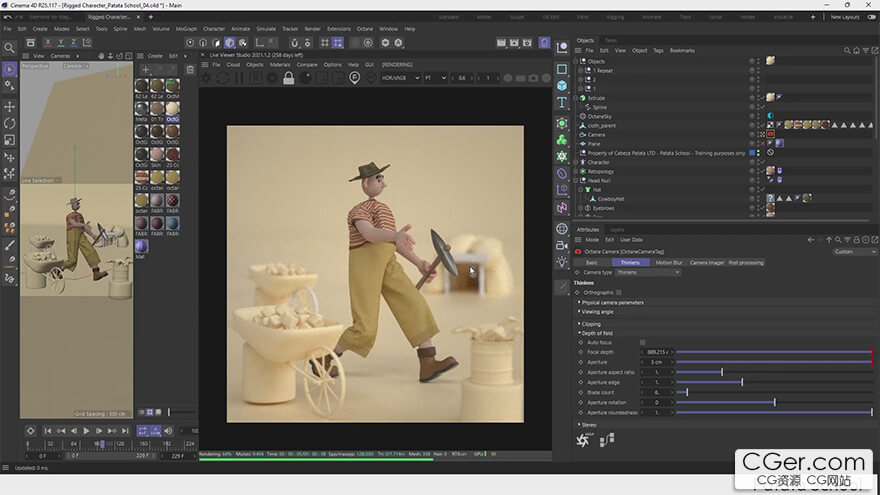880x495 pixels.
Task: Click the add material plus icon
Action: point(145,70)
